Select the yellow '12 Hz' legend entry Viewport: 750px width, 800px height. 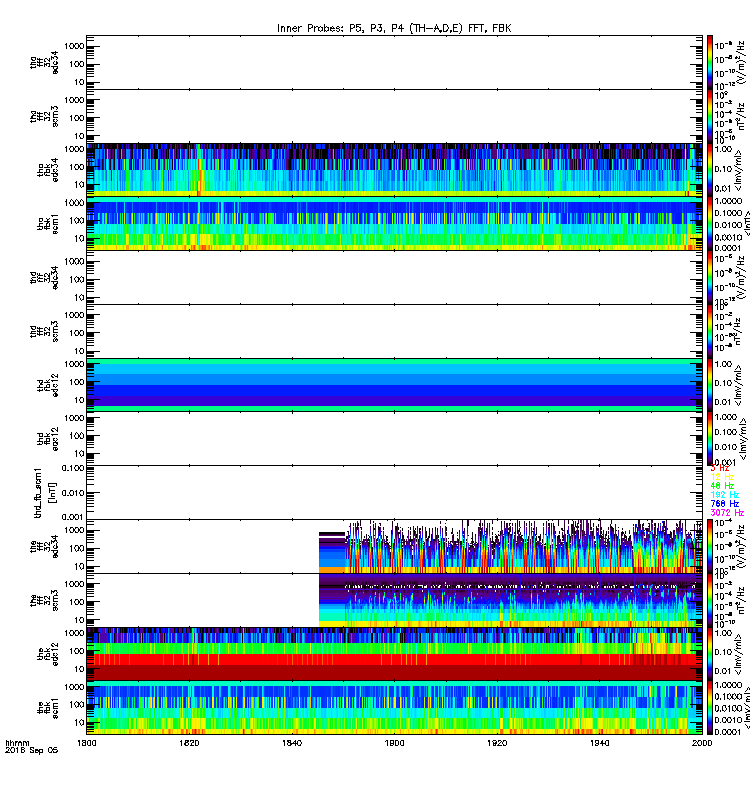point(722,477)
